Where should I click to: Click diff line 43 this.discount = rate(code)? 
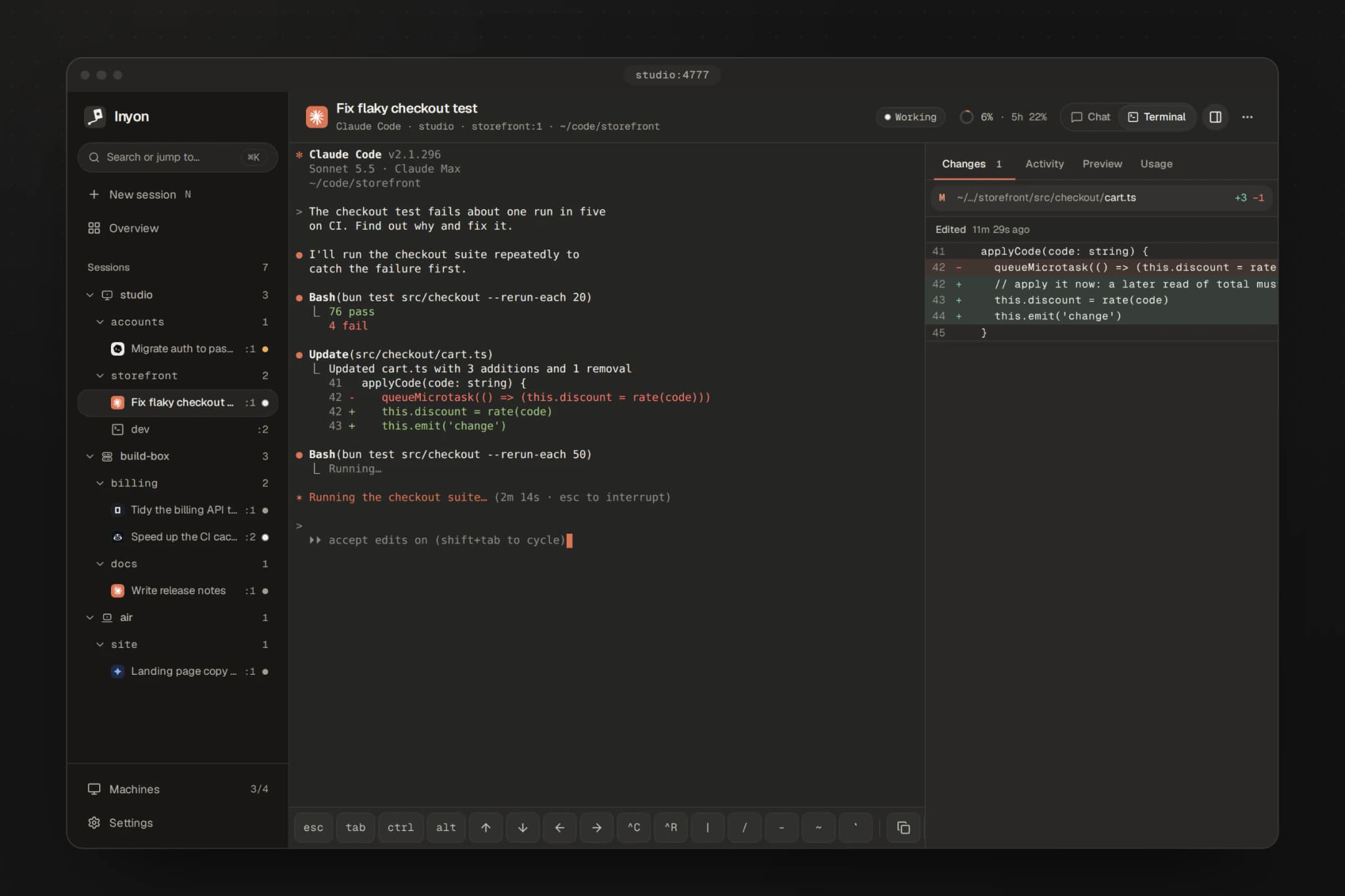(1101, 300)
